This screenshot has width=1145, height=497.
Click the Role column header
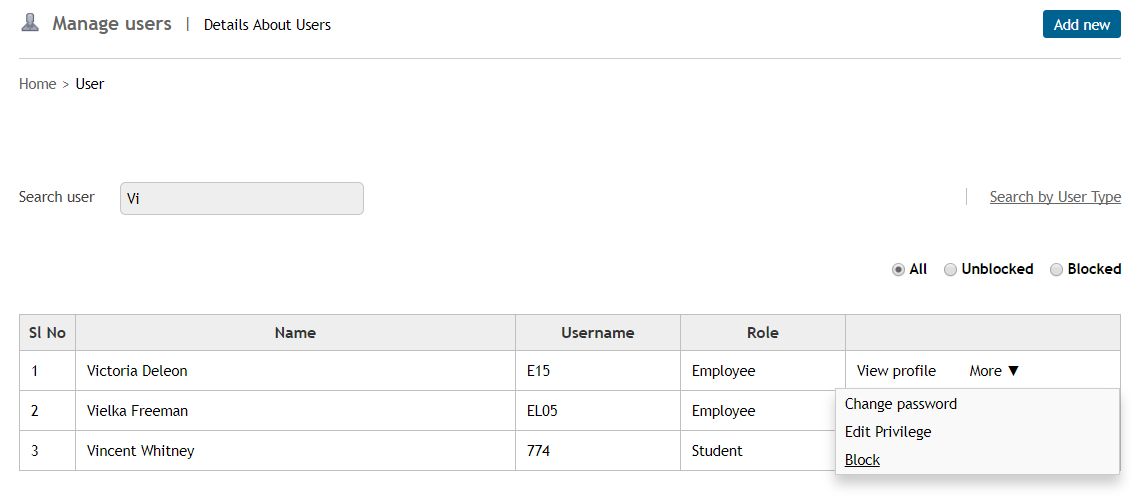coord(762,333)
